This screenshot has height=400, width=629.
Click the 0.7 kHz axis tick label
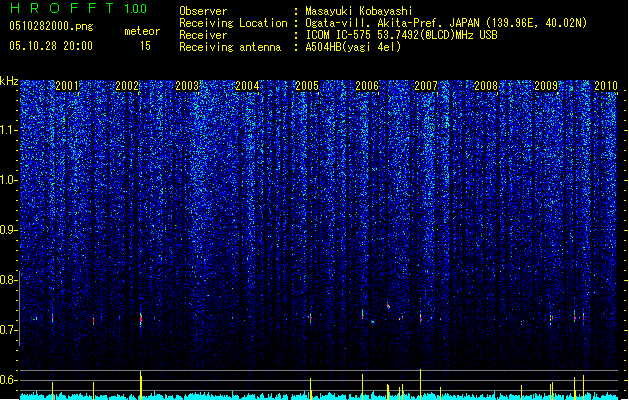click(9, 330)
